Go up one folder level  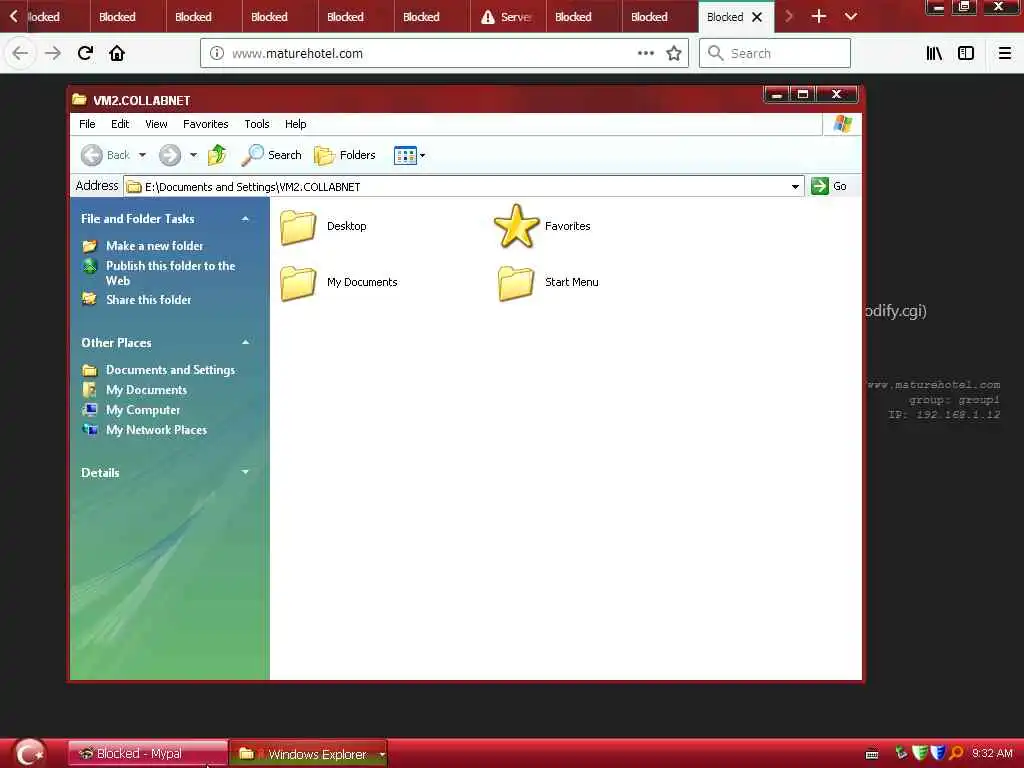[217, 155]
